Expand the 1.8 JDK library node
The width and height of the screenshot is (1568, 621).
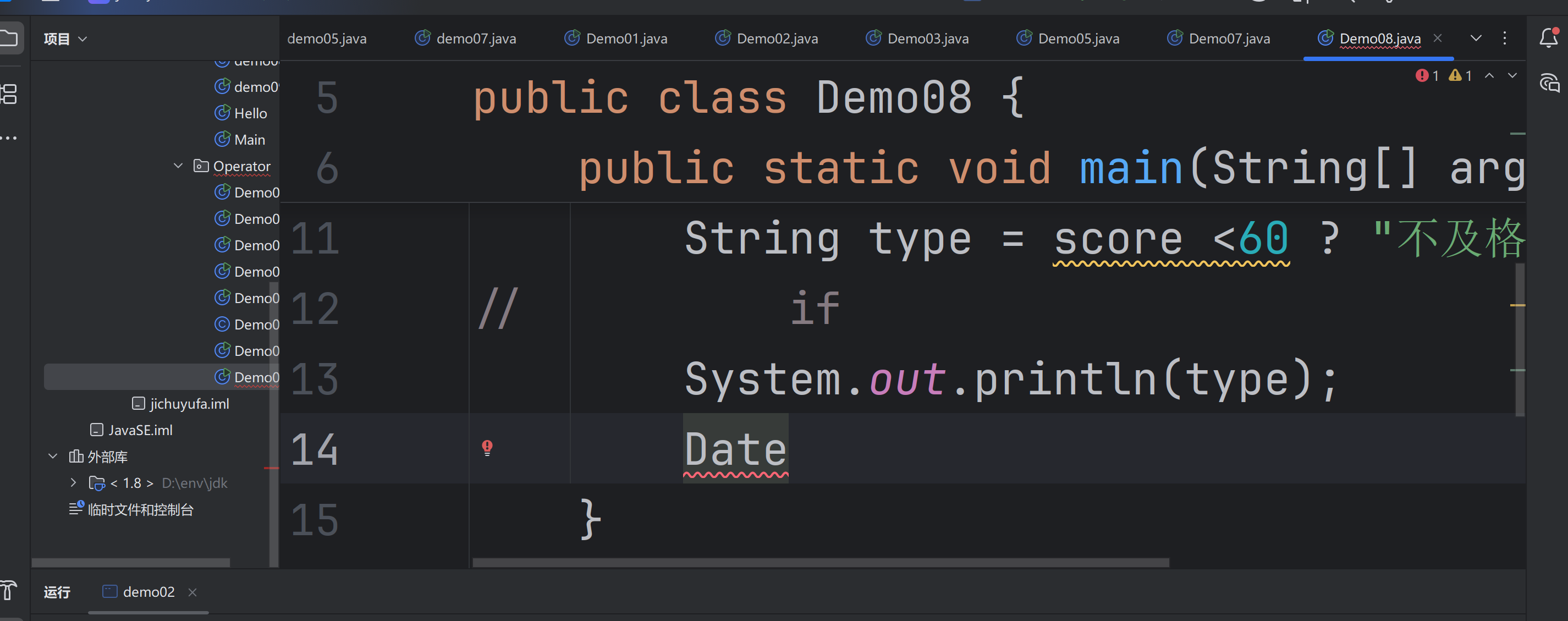point(73,483)
